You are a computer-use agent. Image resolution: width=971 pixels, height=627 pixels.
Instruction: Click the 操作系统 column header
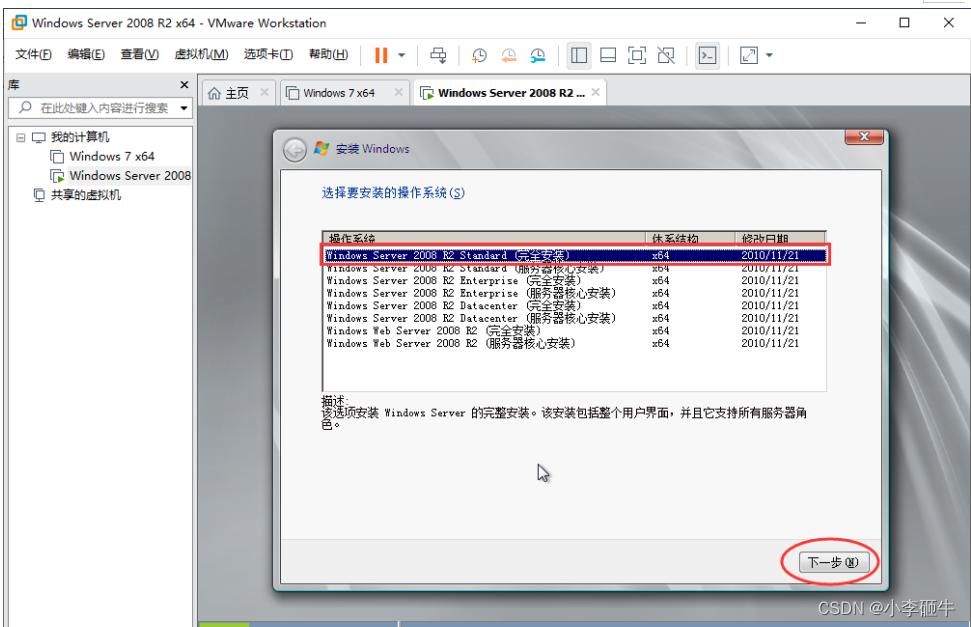click(x=484, y=239)
